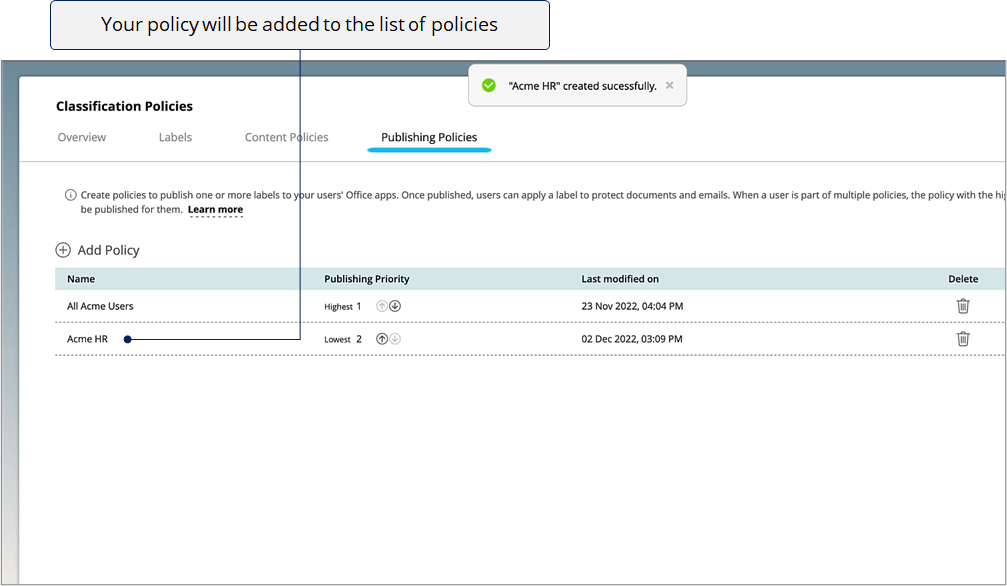Delete the All Acme Users policy
This screenshot has width=1007, height=586.
963,306
